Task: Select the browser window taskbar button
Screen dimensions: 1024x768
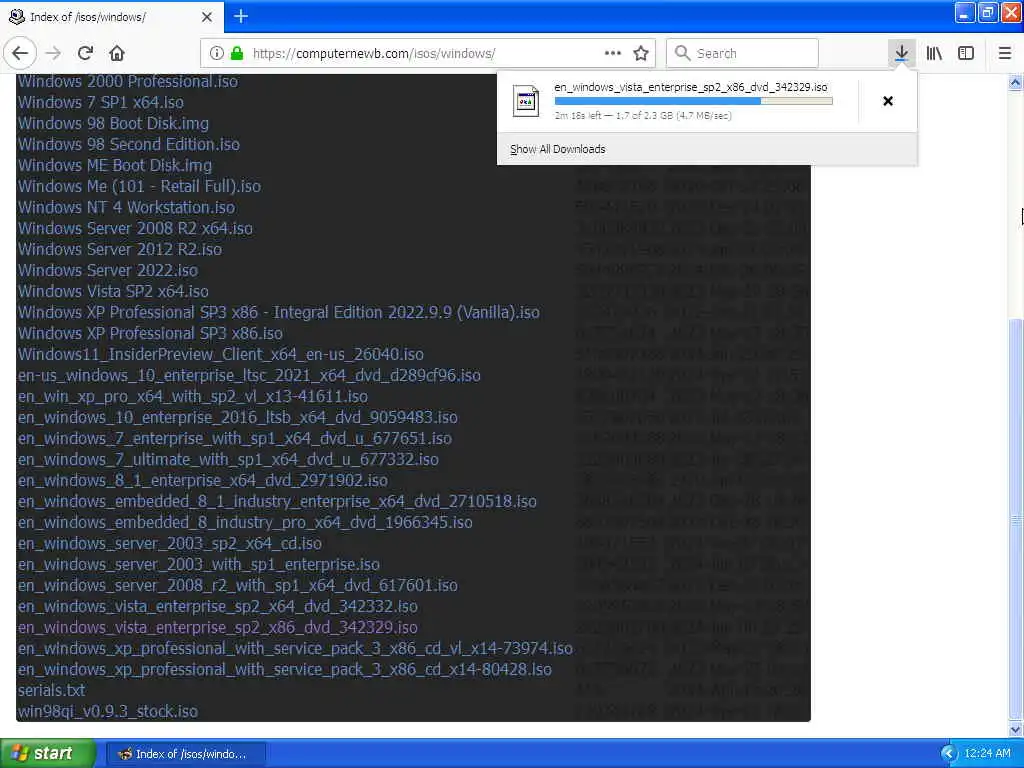Action: (185, 754)
